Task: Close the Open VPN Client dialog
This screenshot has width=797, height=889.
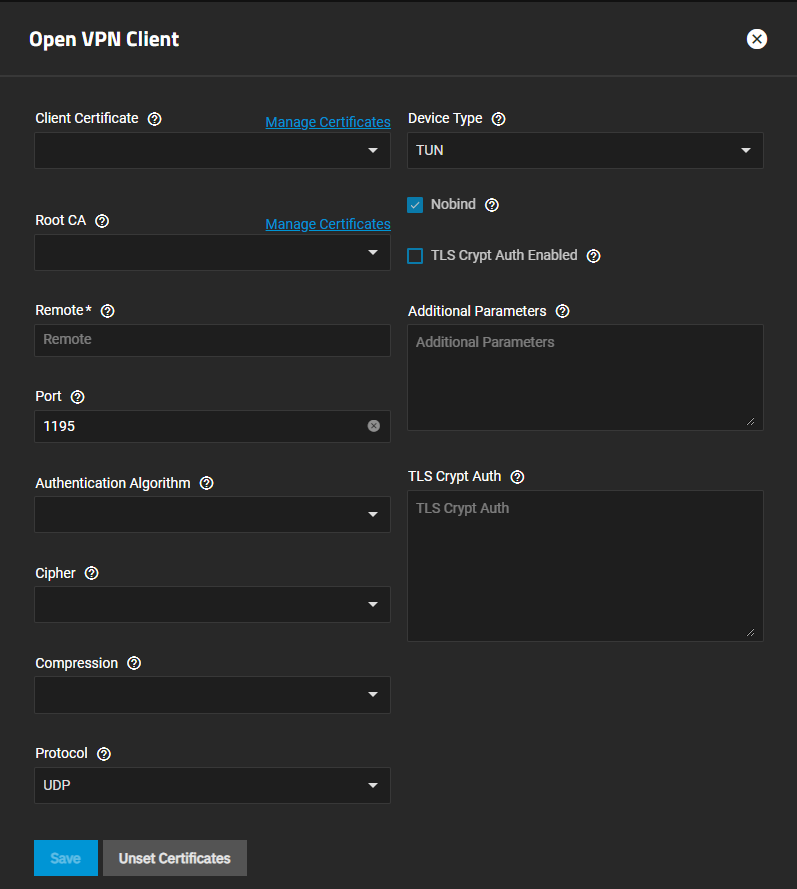Action: 757,39
